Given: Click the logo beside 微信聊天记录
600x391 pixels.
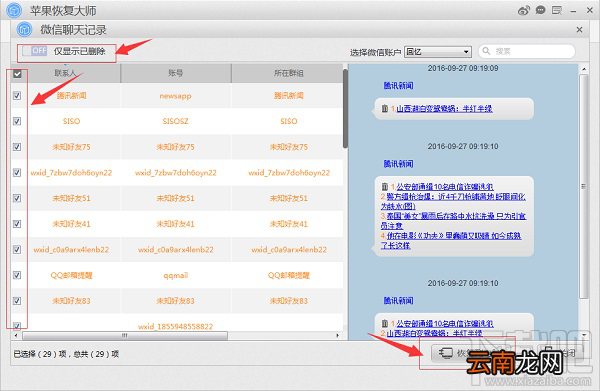Looking at the screenshot, I should (25, 29).
